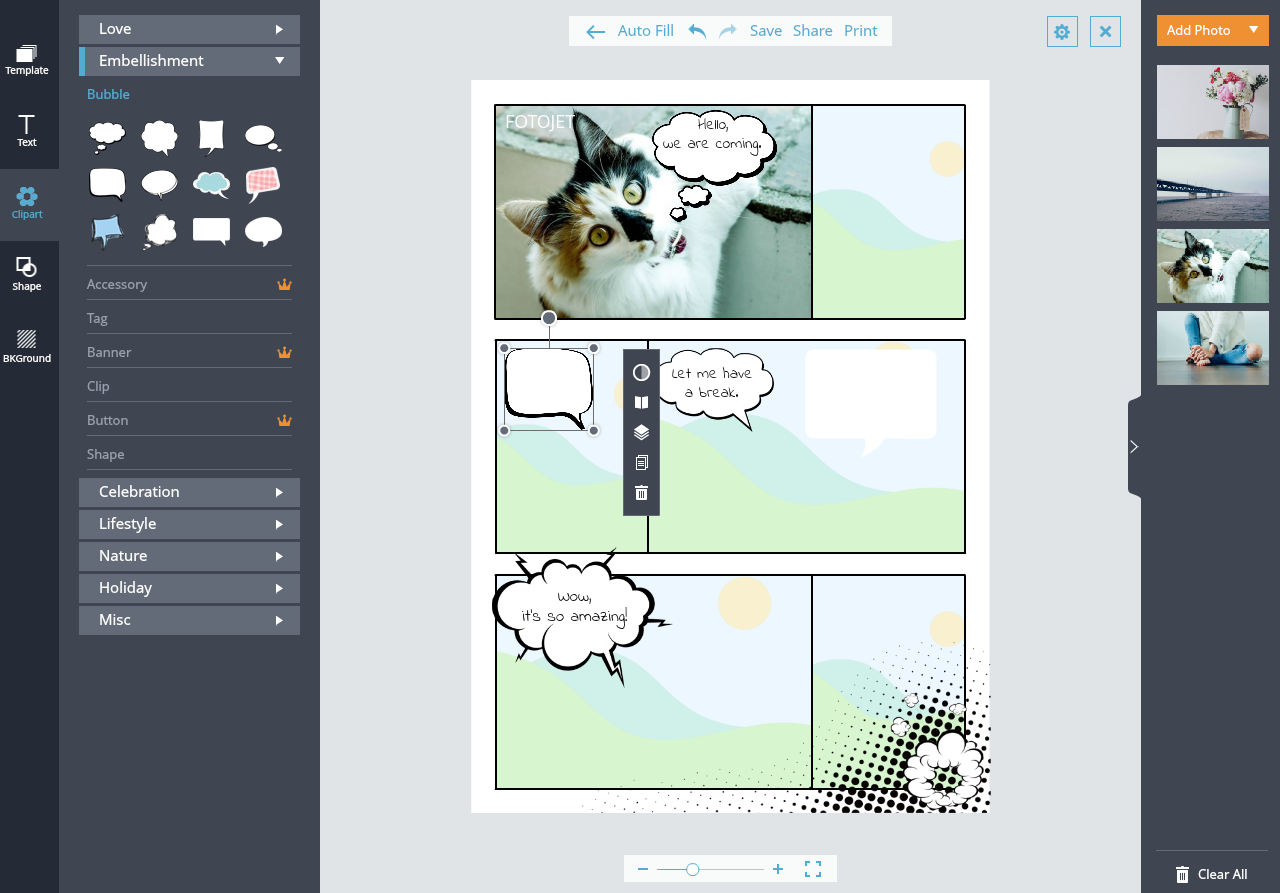The width and height of the screenshot is (1280, 893).
Task: Zoom out with the minus button
Action: click(643, 869)
